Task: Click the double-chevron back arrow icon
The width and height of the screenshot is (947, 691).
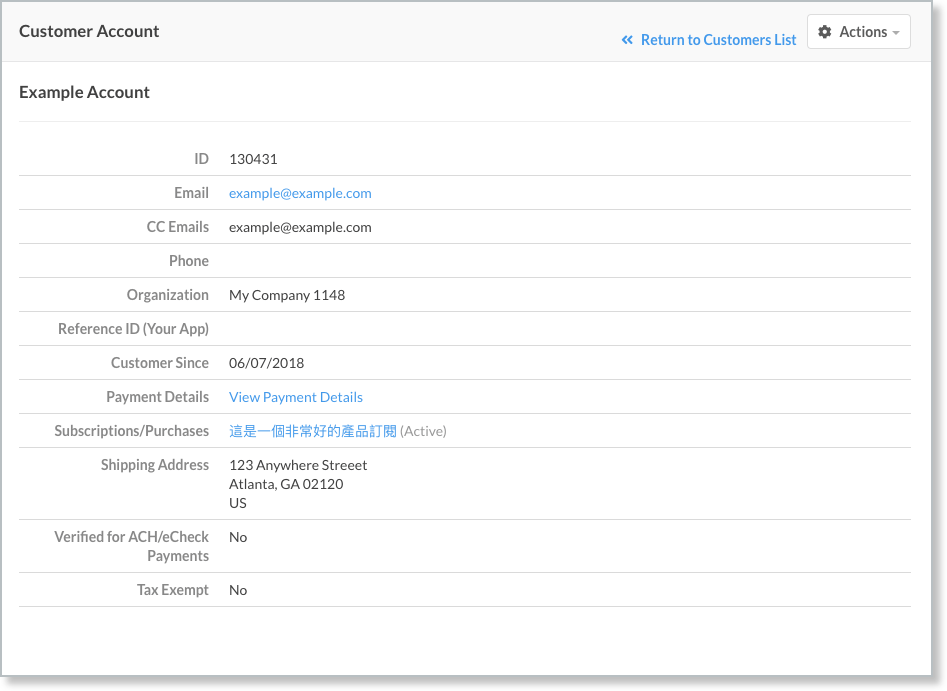Action: pos(627,40)
